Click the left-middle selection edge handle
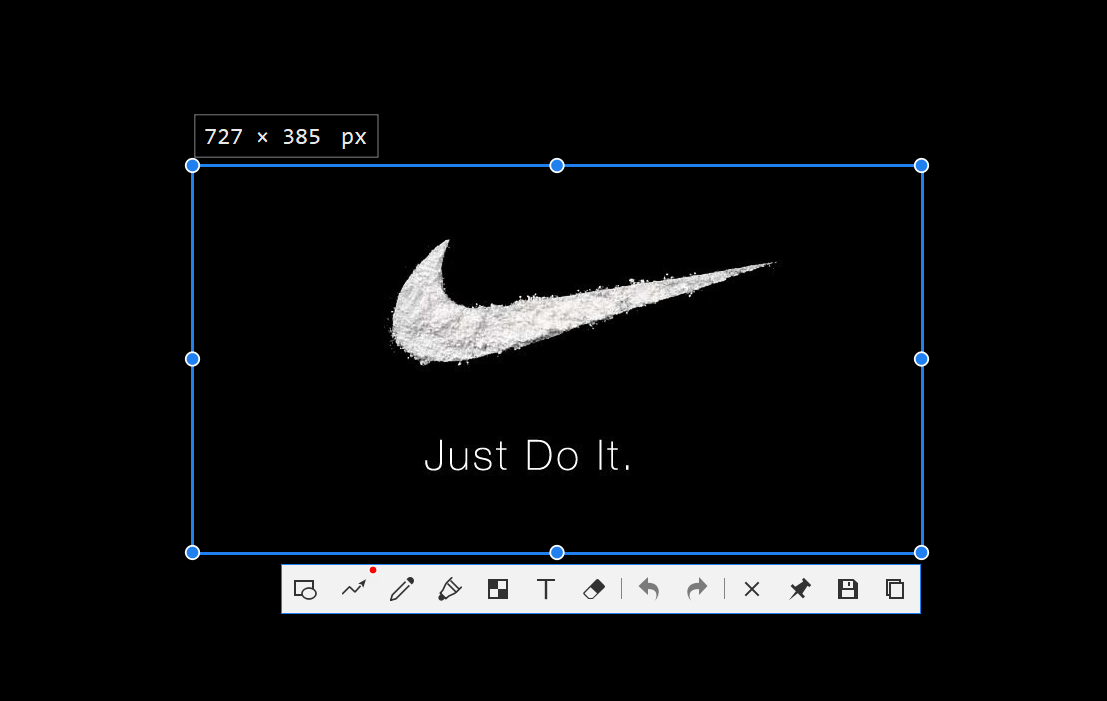1107x701 pixels. pyautogui.click(x=192, y=359)
